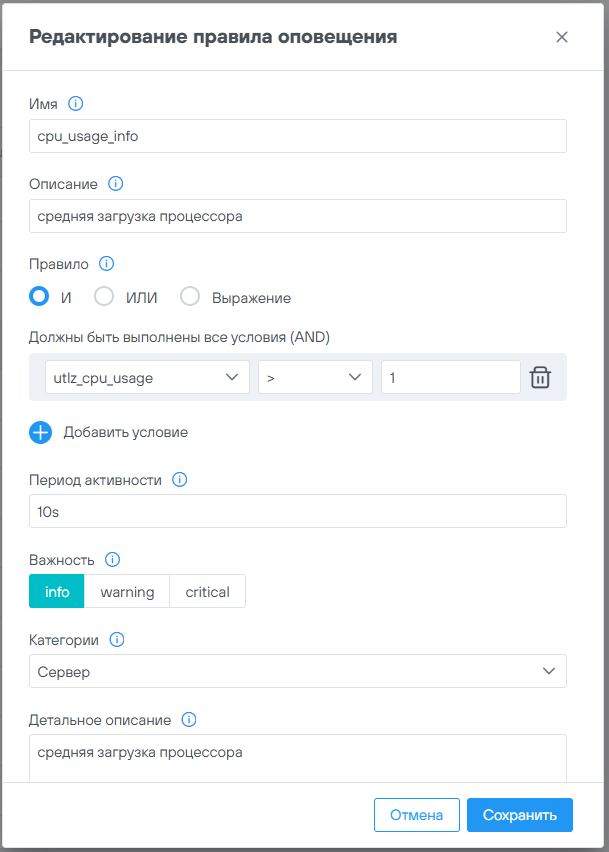Open the utlz_cpu_usage metric dropdown

[x=148, y=377]
